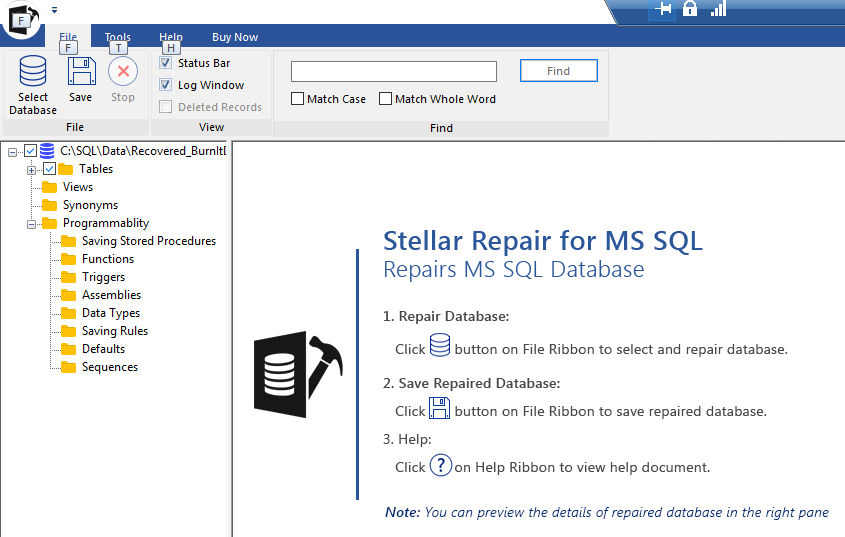This screenshot has width=845, height=537.
Task: Click the Select Database icon
Action: click(33, 71)
